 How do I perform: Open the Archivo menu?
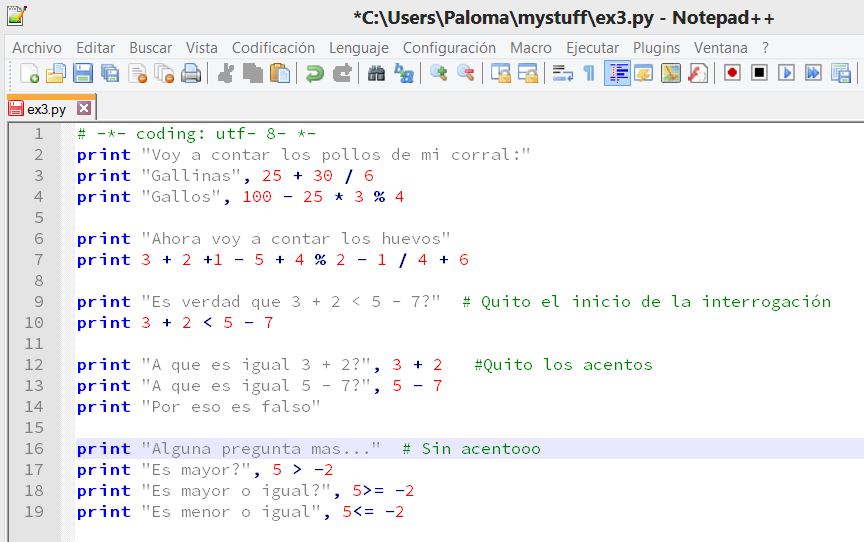pyautogui.click(x=37, y=48)
